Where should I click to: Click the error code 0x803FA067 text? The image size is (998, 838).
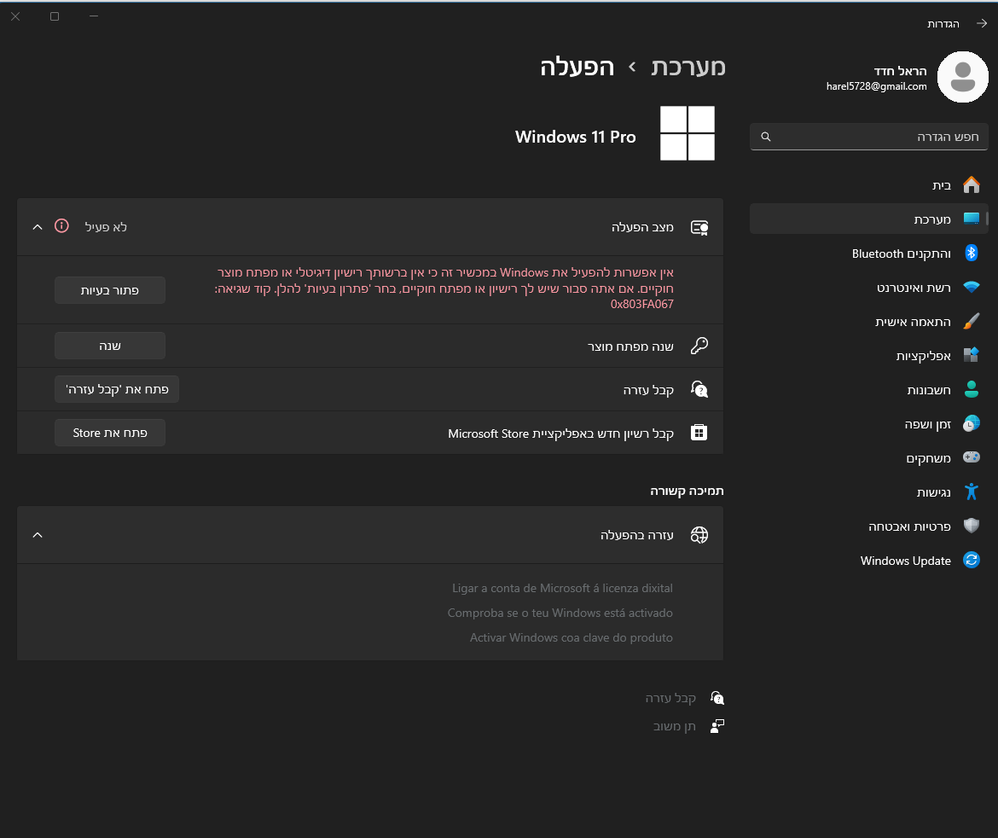(642, 304)
